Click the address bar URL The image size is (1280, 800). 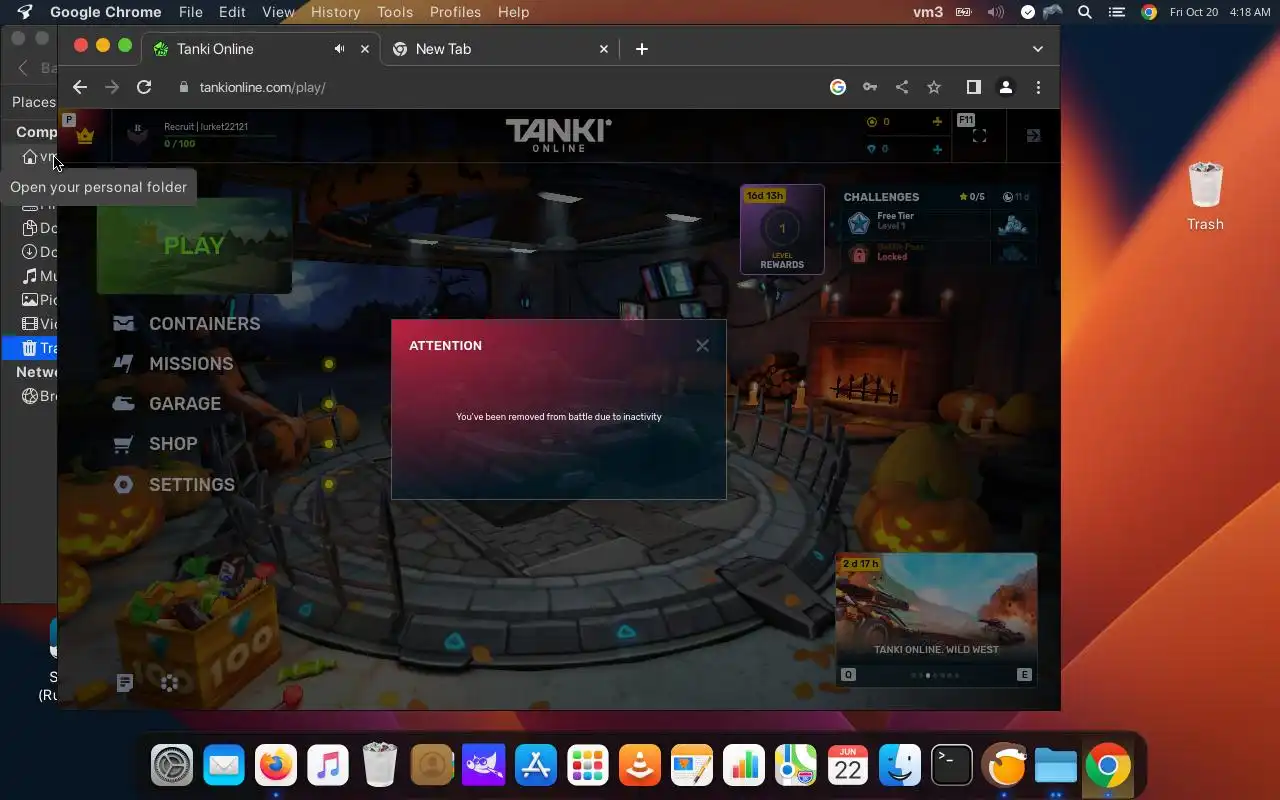click(262, 87)
